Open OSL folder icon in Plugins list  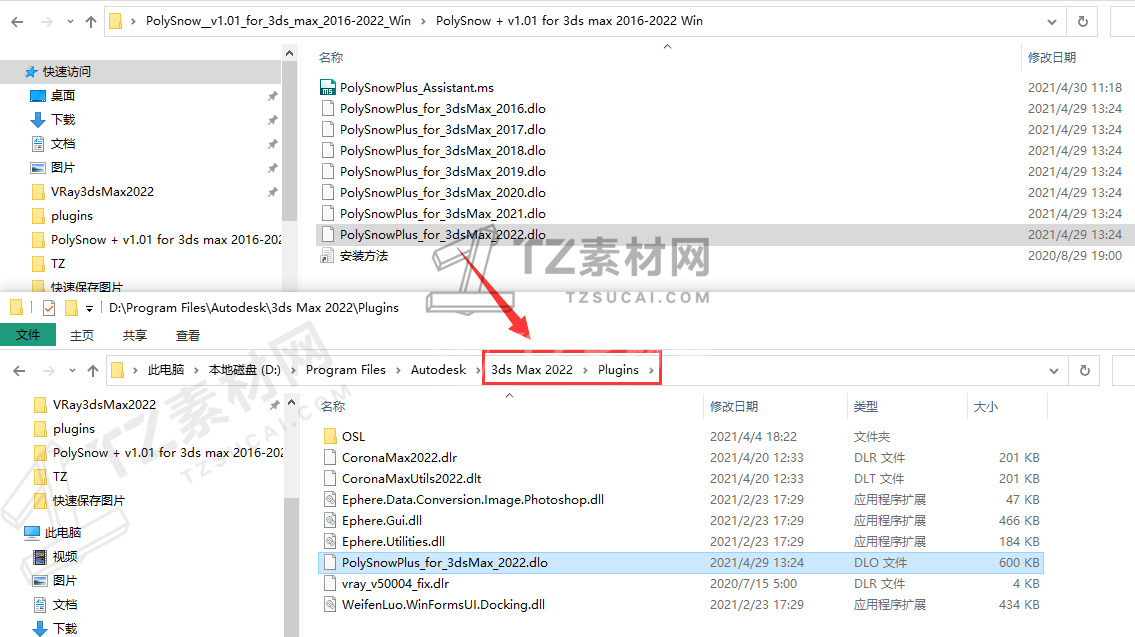point(330,436)
